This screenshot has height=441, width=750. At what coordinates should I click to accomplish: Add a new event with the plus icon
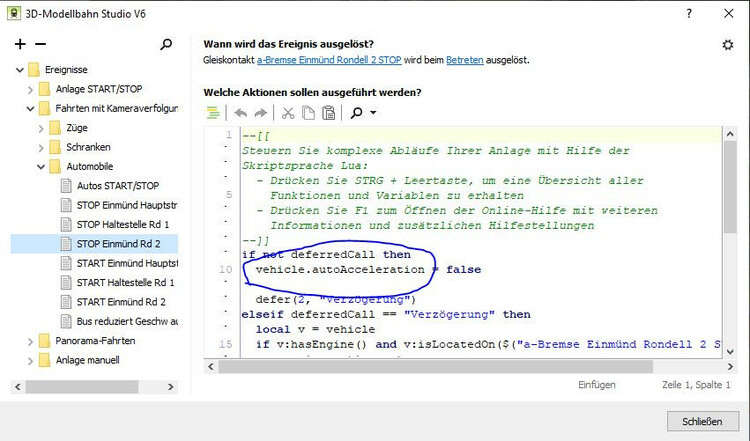point(20,44)
